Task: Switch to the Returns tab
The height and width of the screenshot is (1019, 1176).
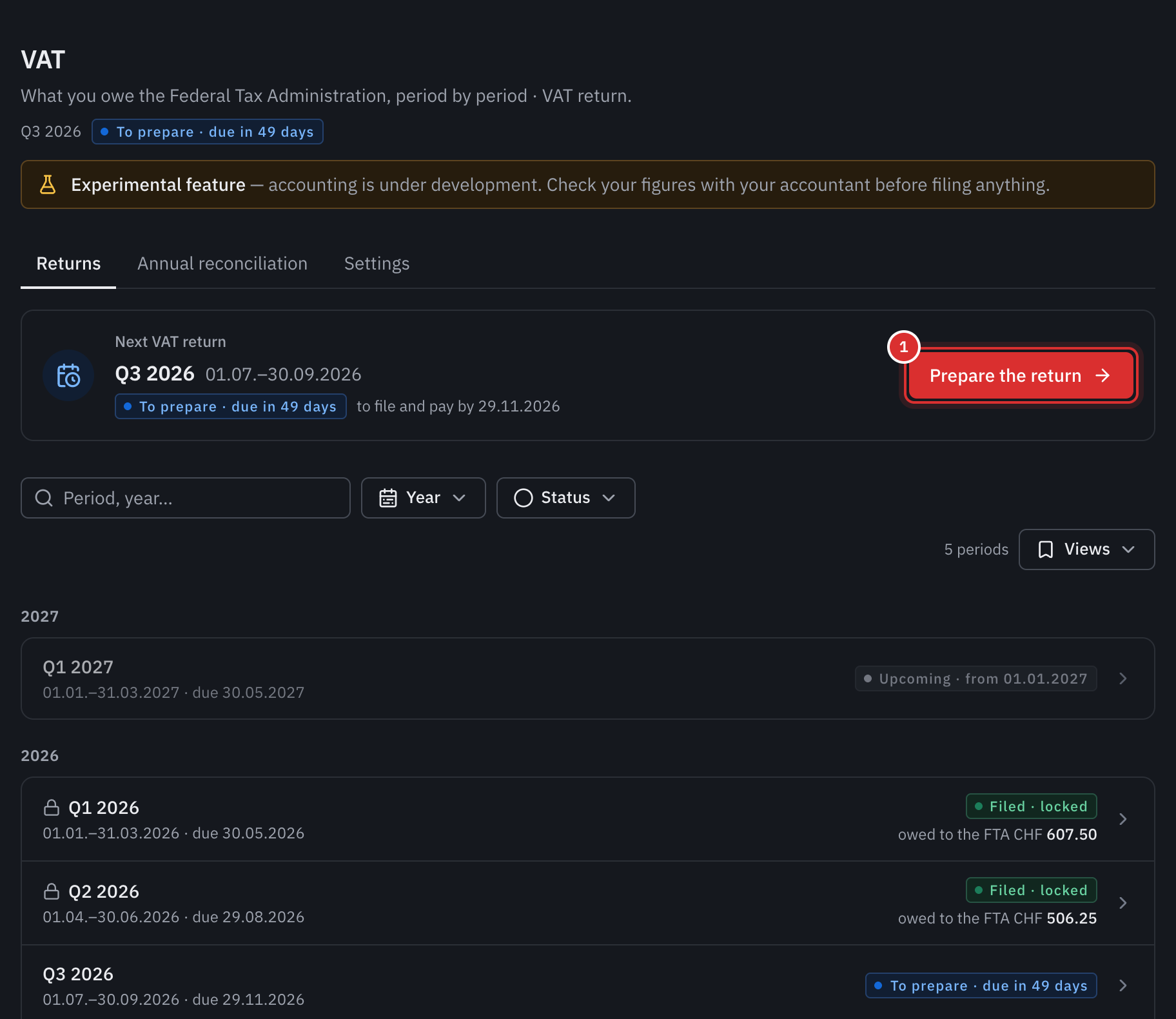Action: tap(68, 264)
